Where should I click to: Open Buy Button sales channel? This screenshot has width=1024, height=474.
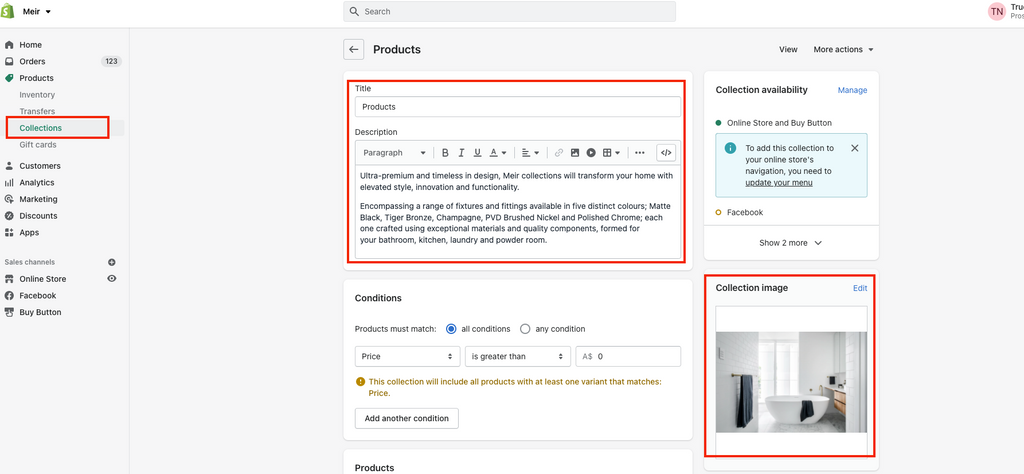click(40, 313)
